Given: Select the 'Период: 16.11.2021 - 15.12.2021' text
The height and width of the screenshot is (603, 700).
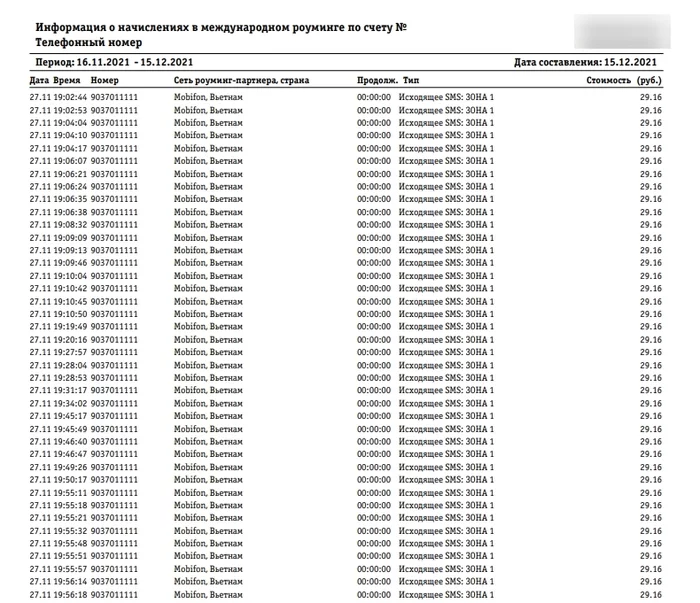Looking at the screenshot, I should 114,62.
